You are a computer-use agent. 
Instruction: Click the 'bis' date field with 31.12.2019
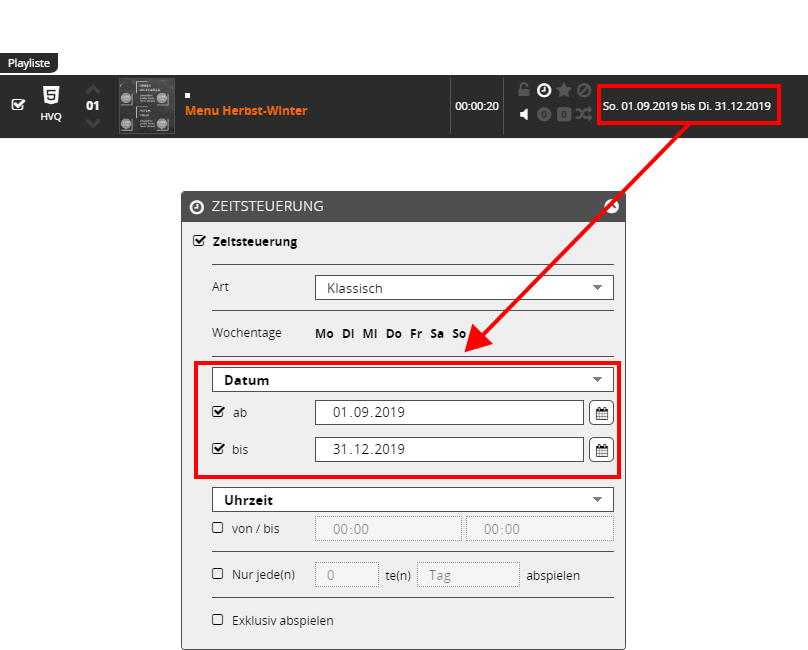pos(448,450)
